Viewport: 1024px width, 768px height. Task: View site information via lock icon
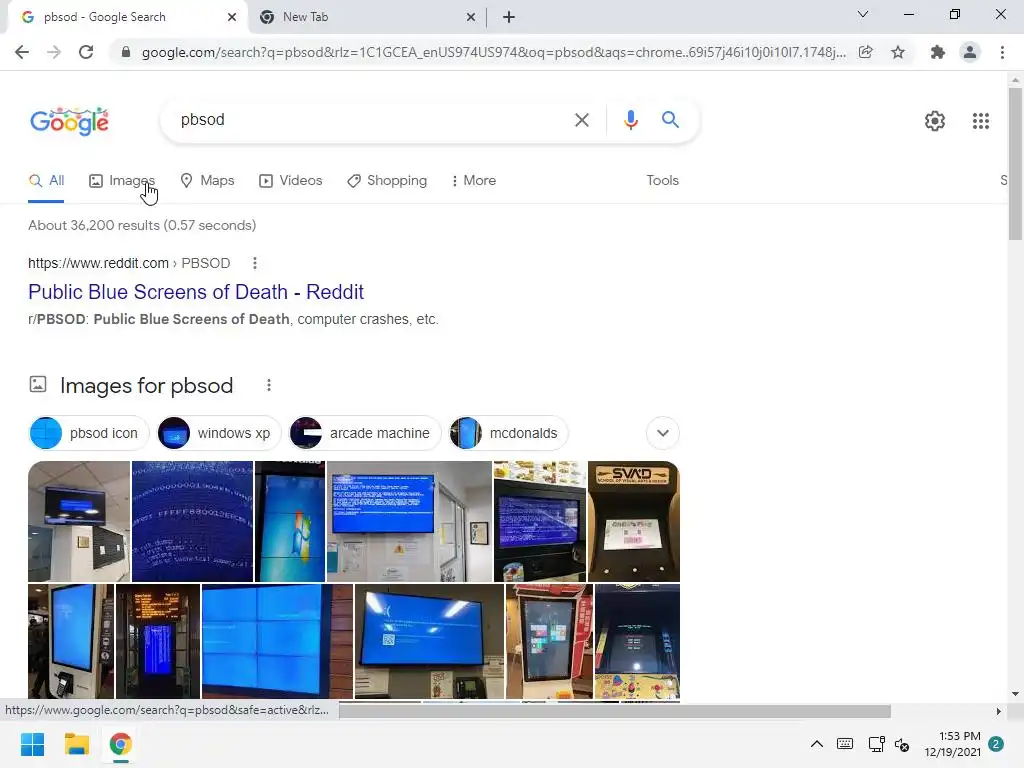coord(126,52)
